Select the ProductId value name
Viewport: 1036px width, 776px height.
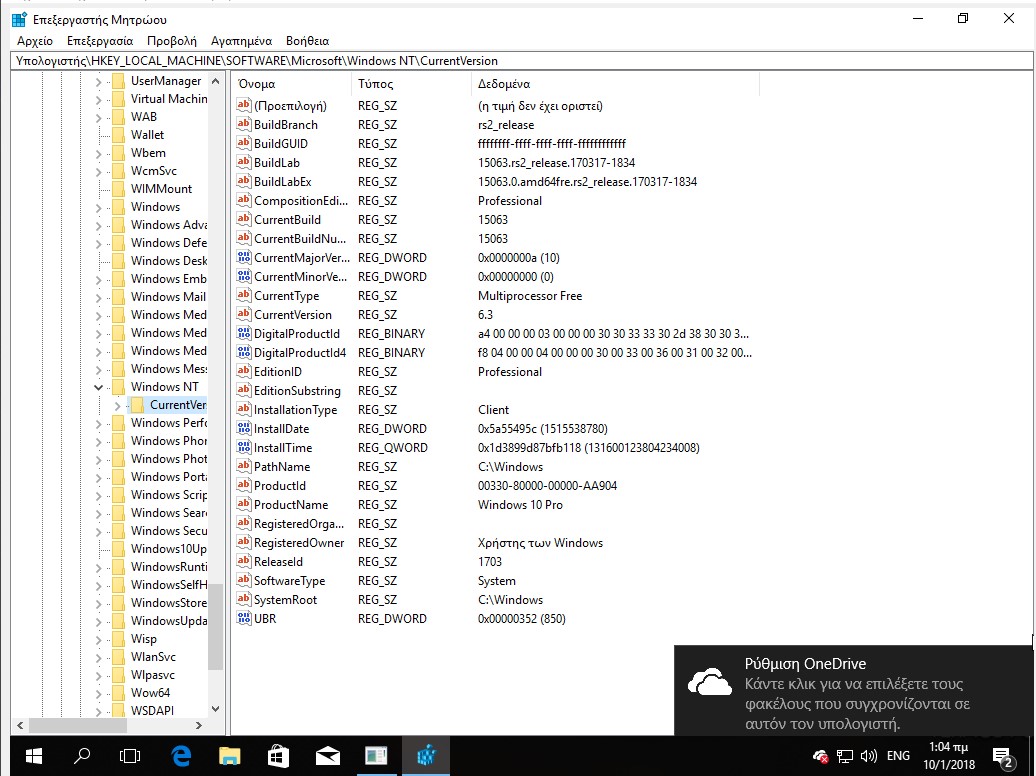[280, 486]
